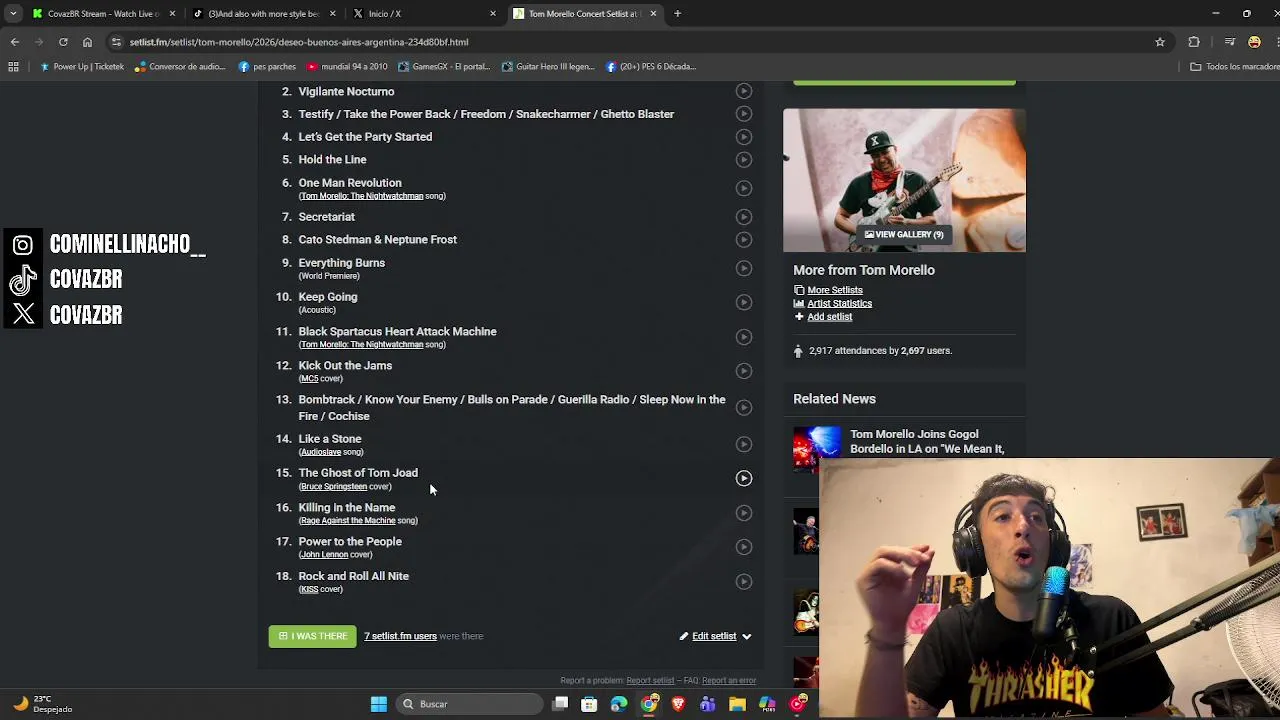The height and width of the screenshot is (720, 1280).
Task: Open the tab search dropdown arrow
Action: (12, 14)
